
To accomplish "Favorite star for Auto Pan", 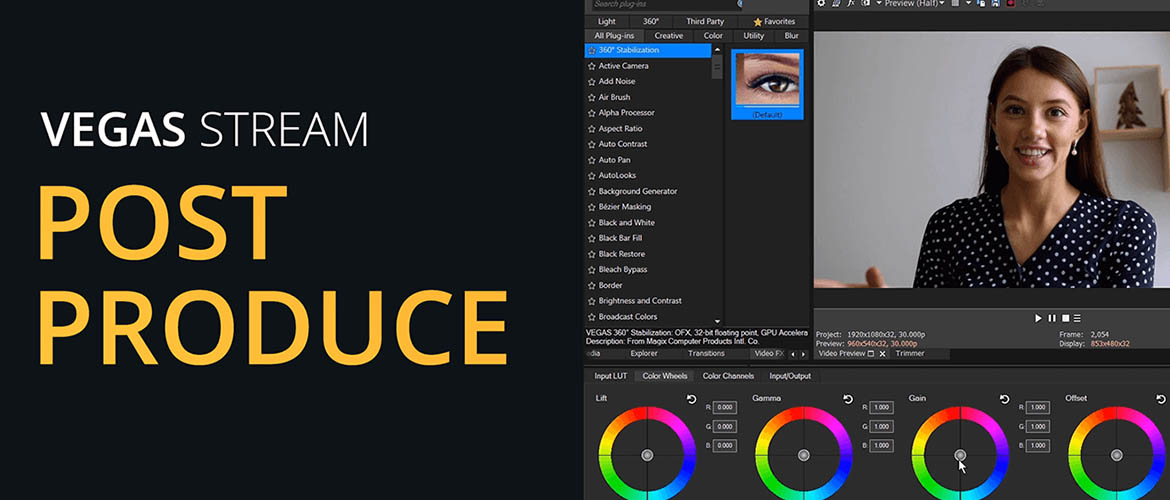I will click(592, 160).
